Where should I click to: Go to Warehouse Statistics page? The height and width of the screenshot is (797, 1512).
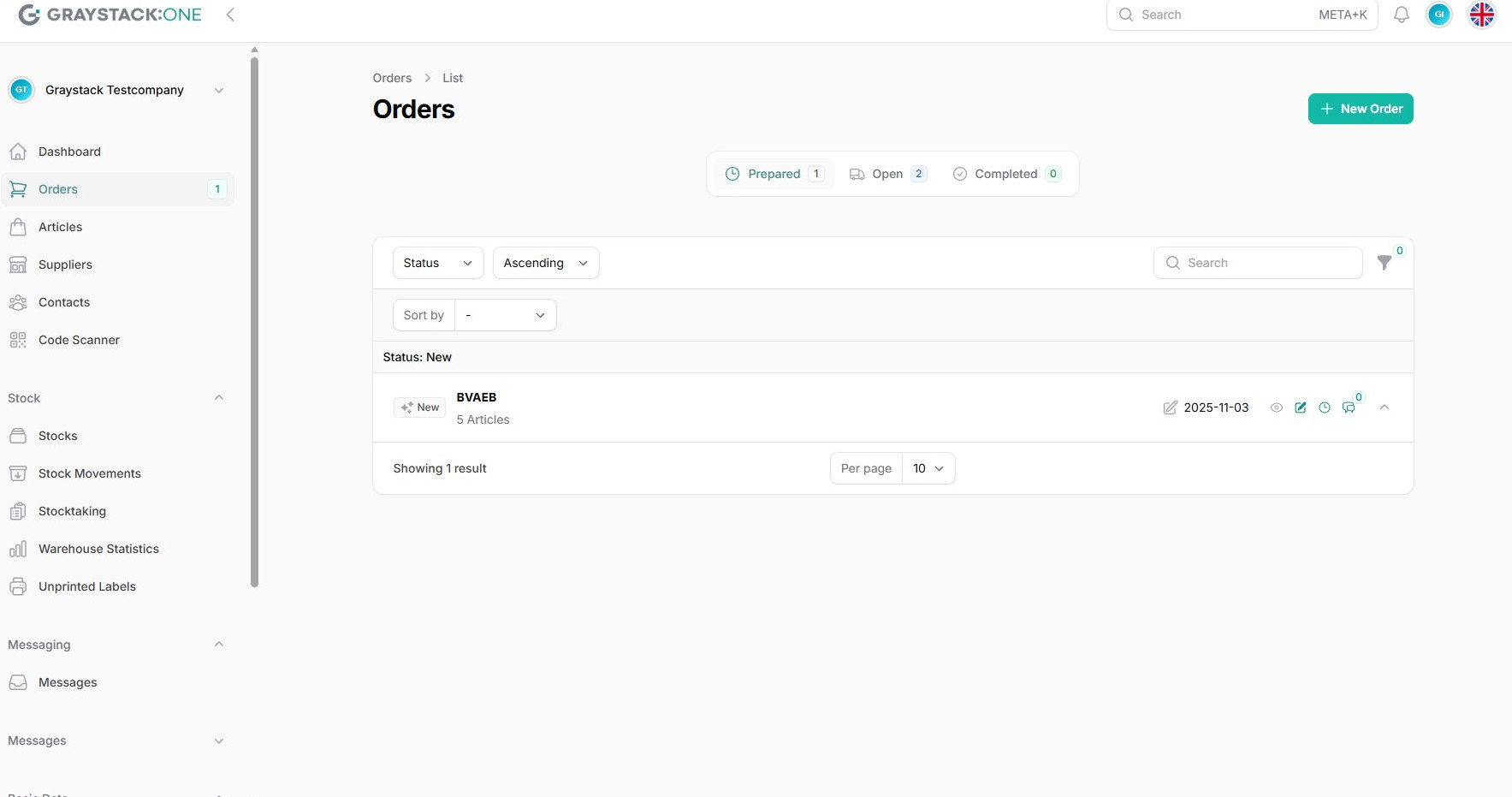[98, 549]
